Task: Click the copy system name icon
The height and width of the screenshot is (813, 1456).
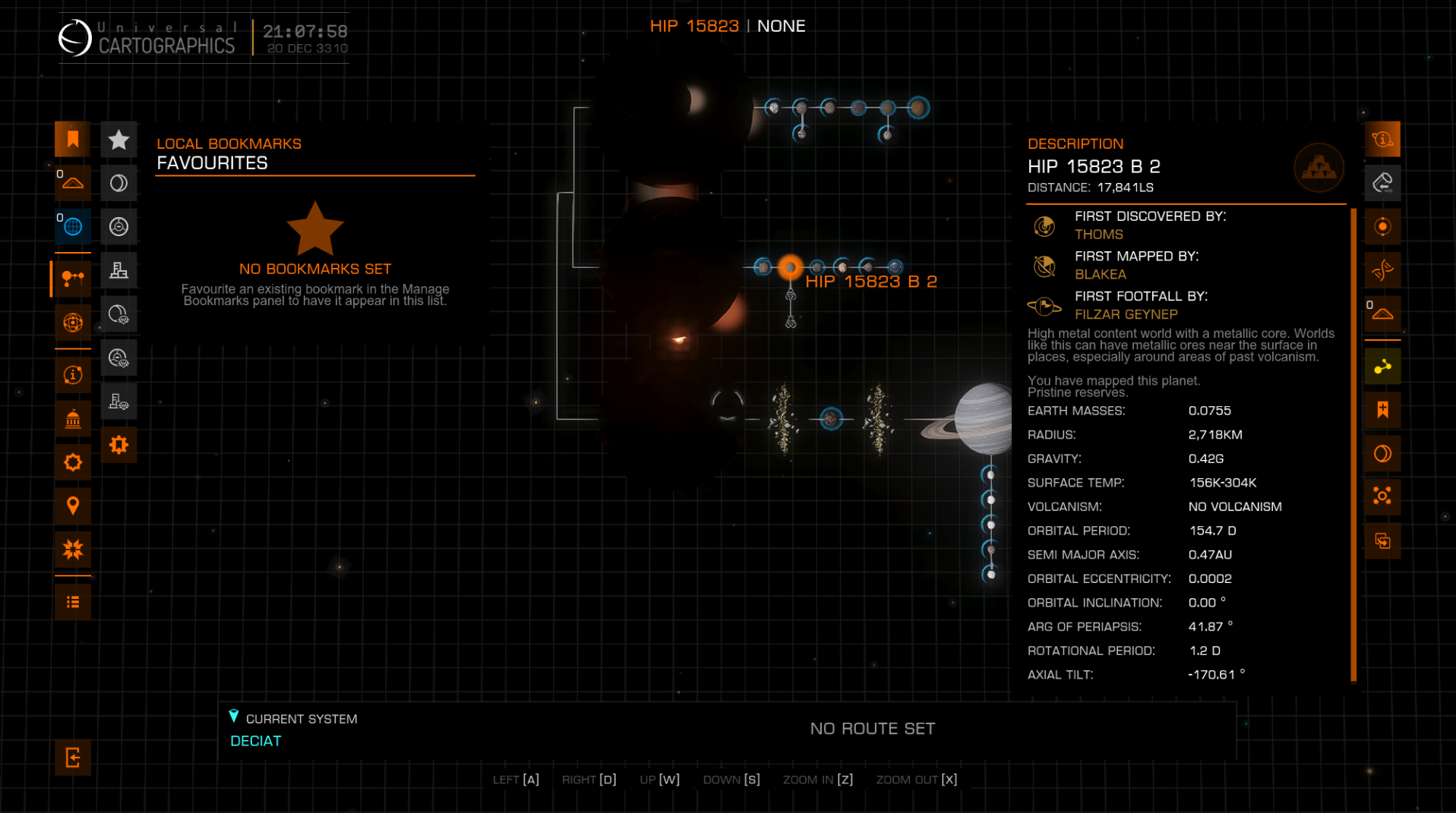Action: tap(1382, 541)
